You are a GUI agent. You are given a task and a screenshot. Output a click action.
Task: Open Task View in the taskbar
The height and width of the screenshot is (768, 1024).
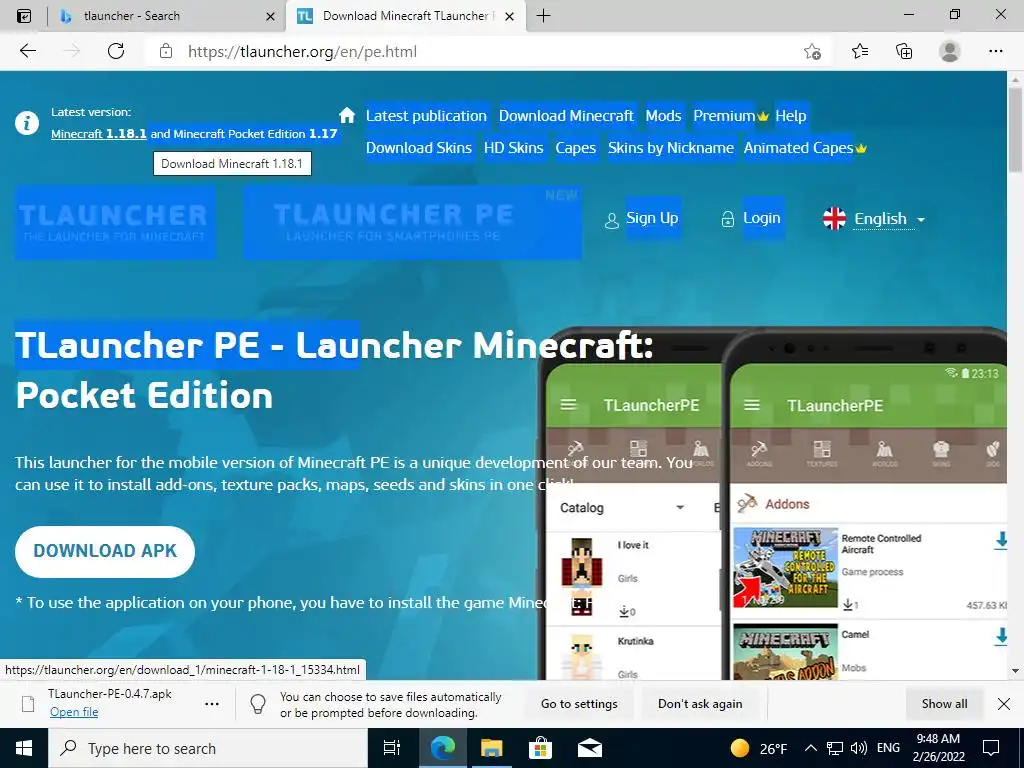coord(392,748)
